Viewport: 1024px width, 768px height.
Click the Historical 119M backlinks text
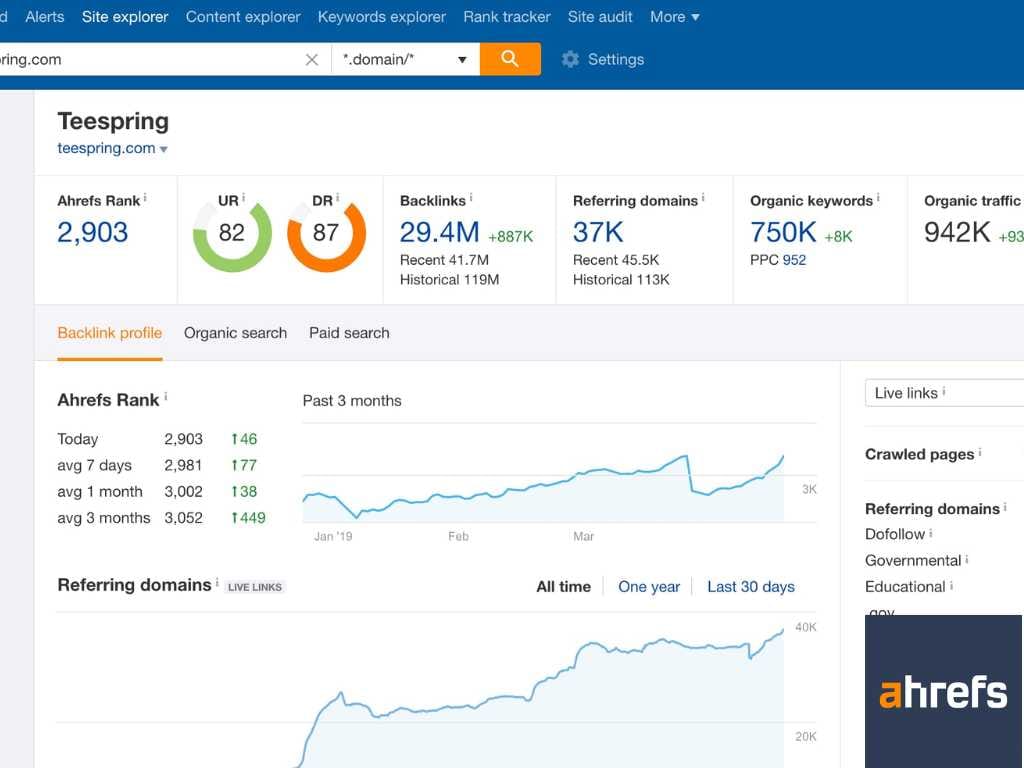449,280
